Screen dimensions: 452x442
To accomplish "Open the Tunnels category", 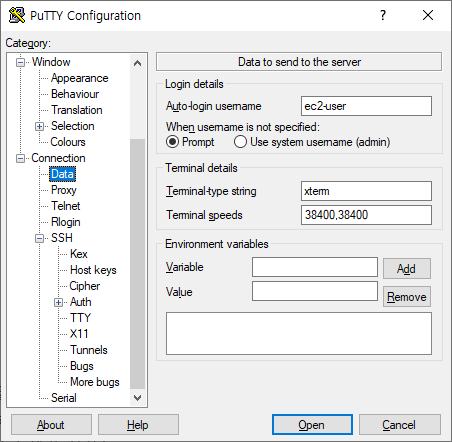I will [89, 350].
